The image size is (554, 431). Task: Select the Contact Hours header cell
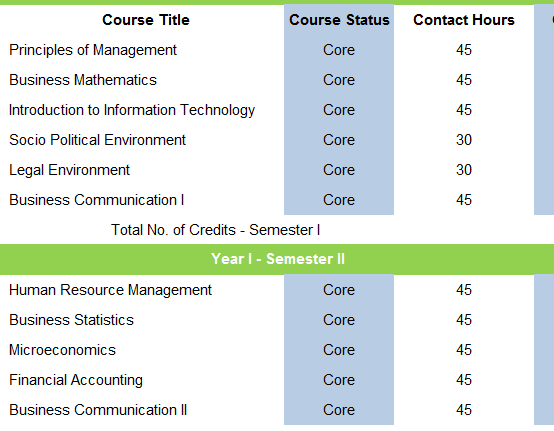(464, 20)
